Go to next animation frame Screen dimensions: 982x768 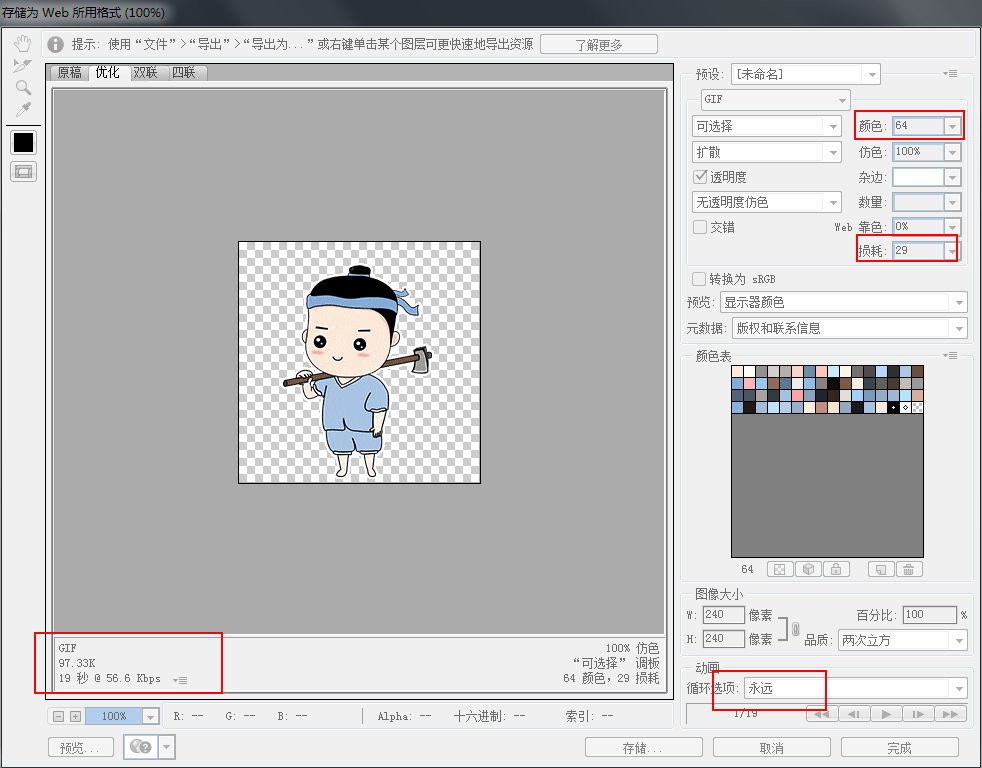[x=918, y=714]
